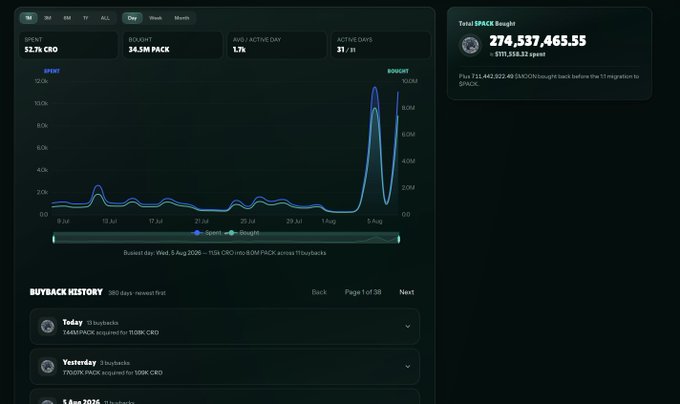The height and width of the screenshot is (404, 680).
Task: Expand the Yesterday buyback row chevron
Action: click(408, 367)
